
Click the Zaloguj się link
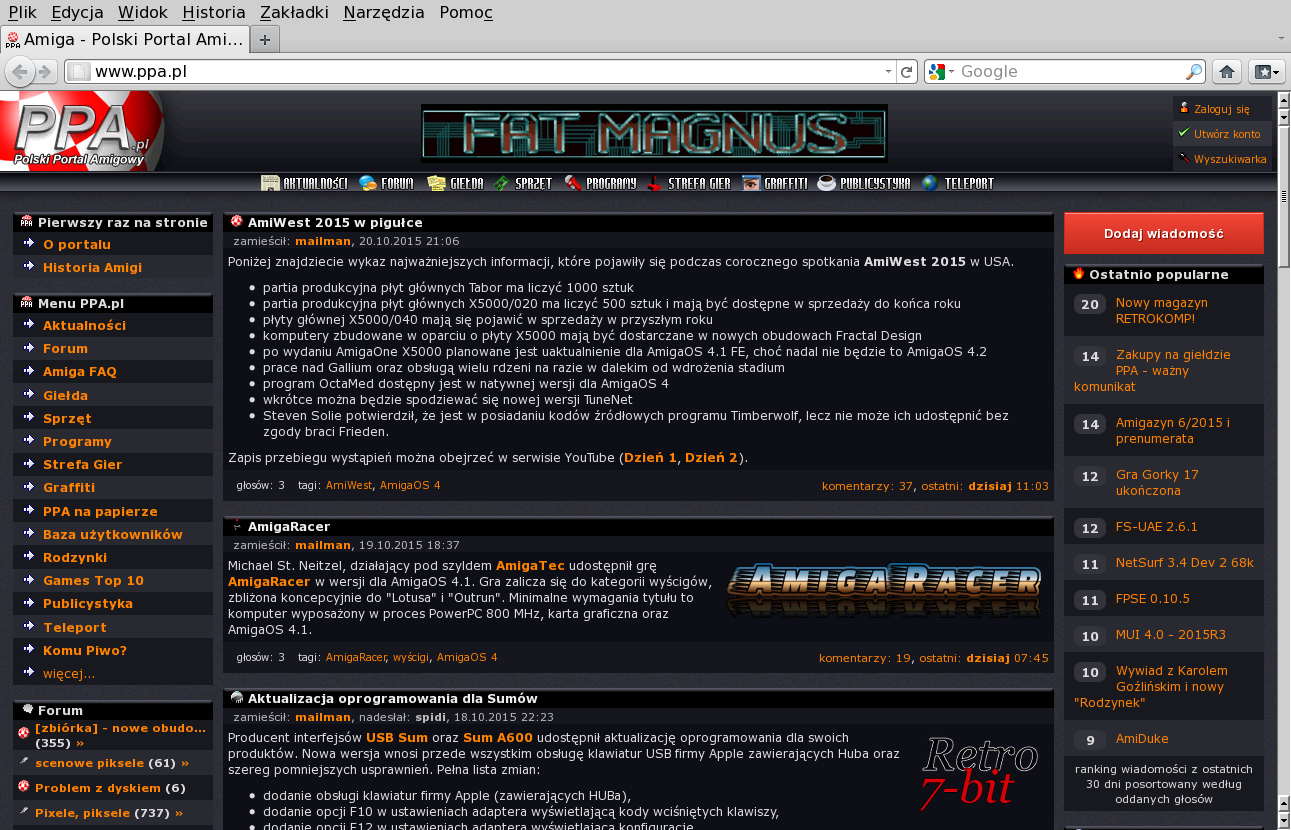[1221, 109]
